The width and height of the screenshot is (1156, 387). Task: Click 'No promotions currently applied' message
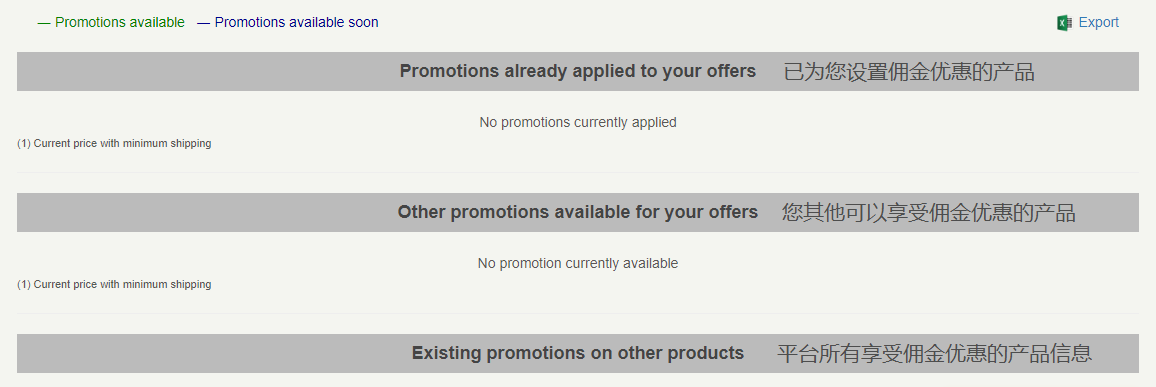pyautogui.click(x=578, y=122)
